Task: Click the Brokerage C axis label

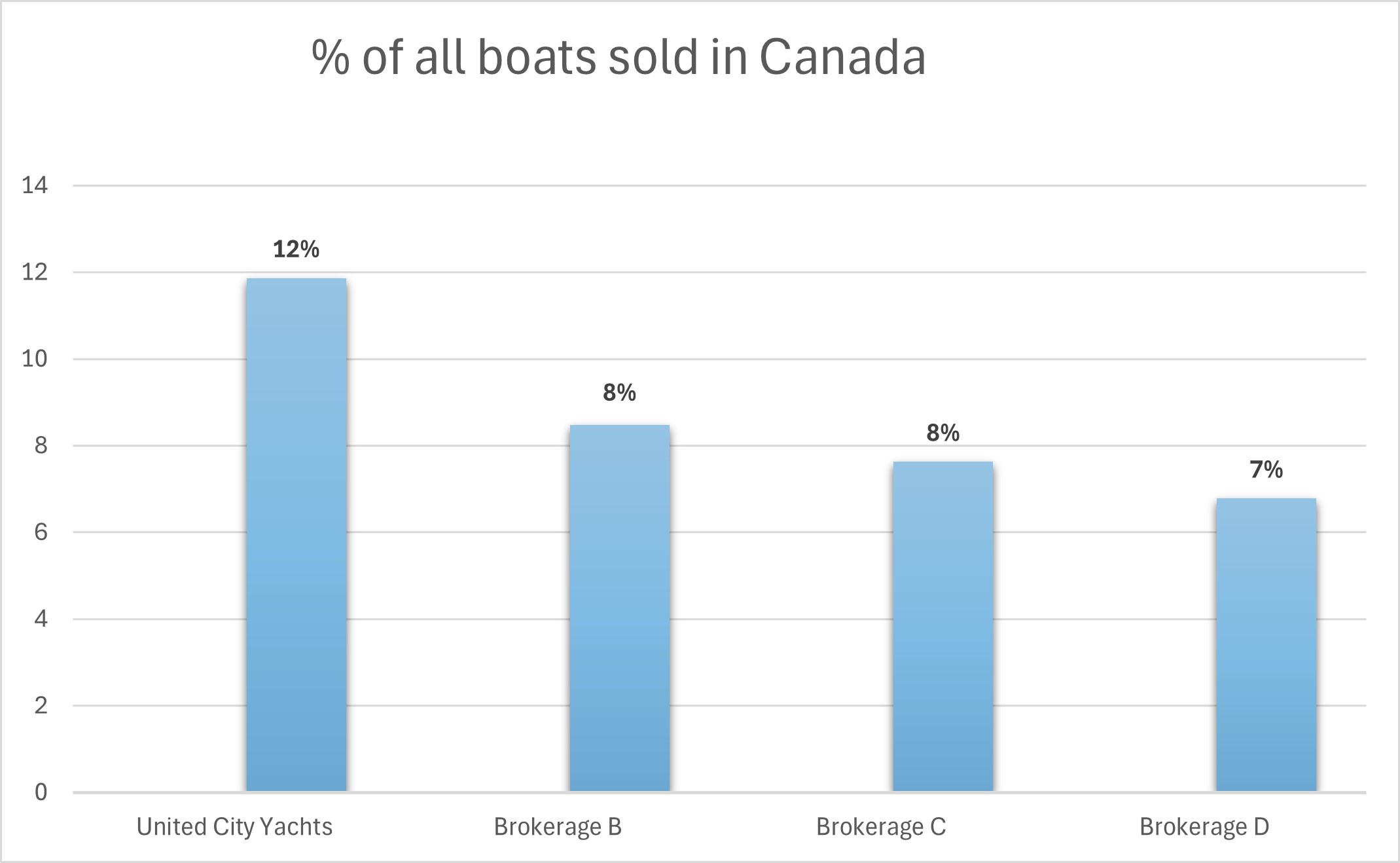Action: point(881,827)
